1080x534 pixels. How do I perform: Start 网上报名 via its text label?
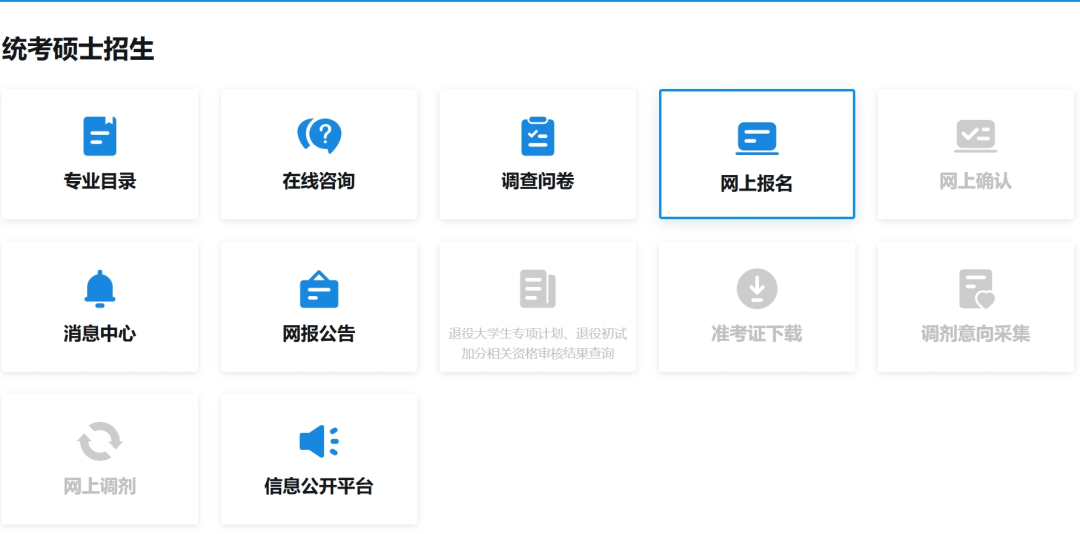(757, 184)
